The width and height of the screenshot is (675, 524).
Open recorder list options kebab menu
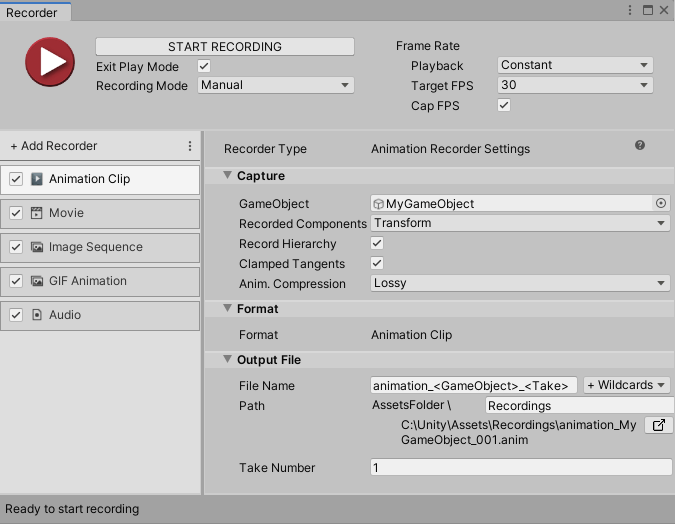pyautogui.click(x=190, y=146)
